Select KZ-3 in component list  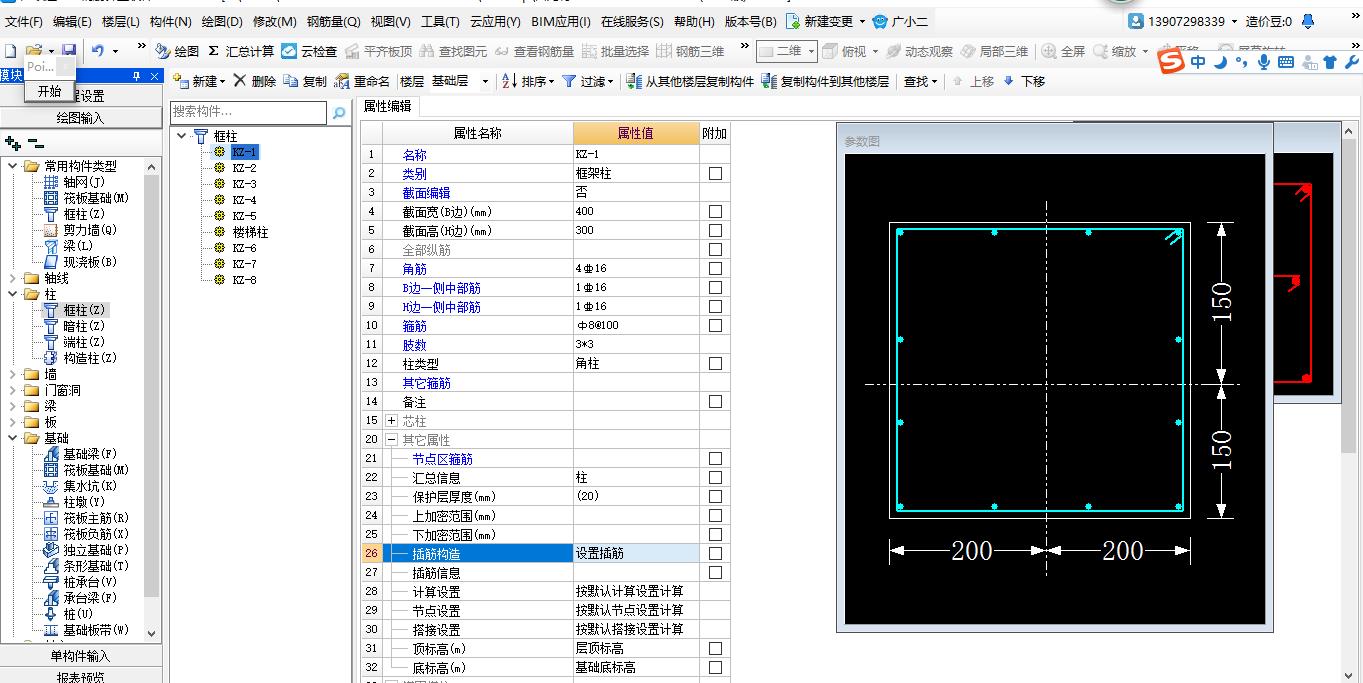click(244, 184)
